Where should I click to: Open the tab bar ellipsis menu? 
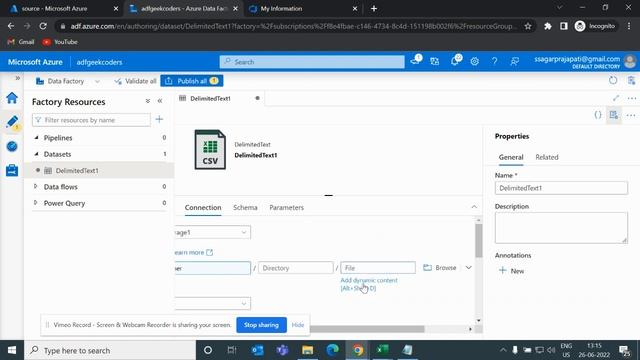[x=631, y=98]
